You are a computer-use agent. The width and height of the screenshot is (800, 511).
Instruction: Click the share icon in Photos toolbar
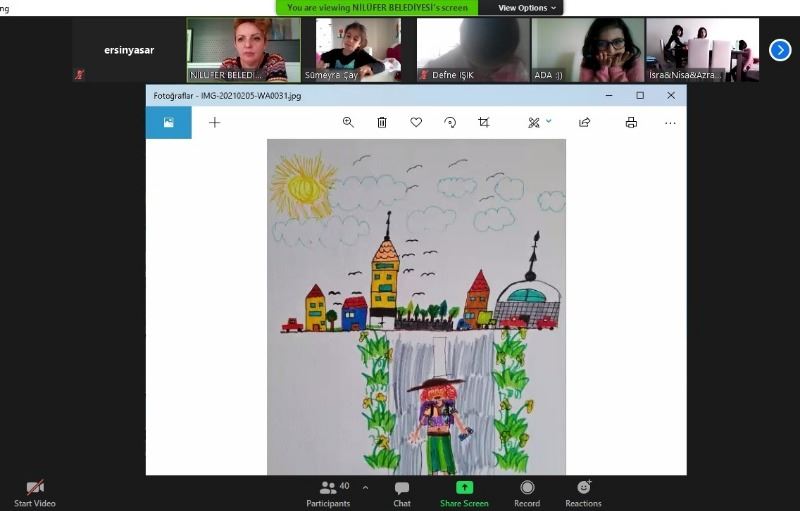[x=585, y=122]
